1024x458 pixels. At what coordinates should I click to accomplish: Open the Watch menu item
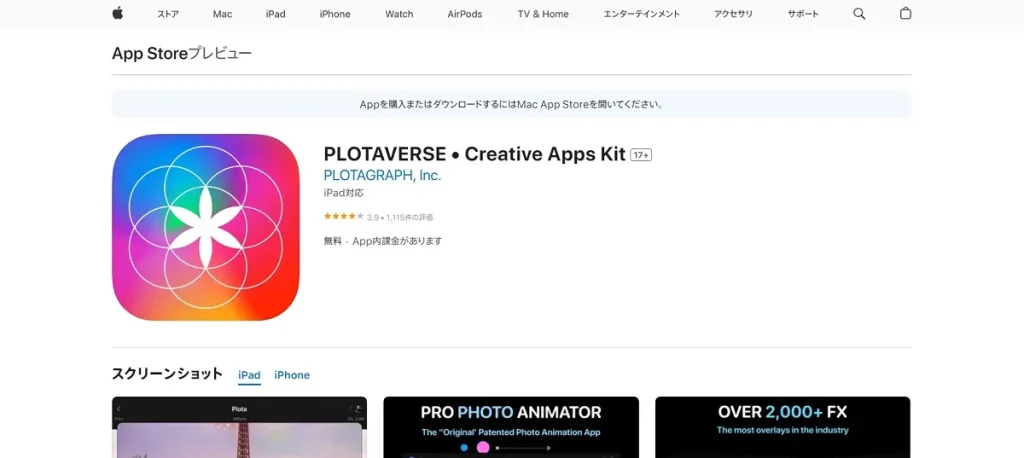tap(399, 14)
